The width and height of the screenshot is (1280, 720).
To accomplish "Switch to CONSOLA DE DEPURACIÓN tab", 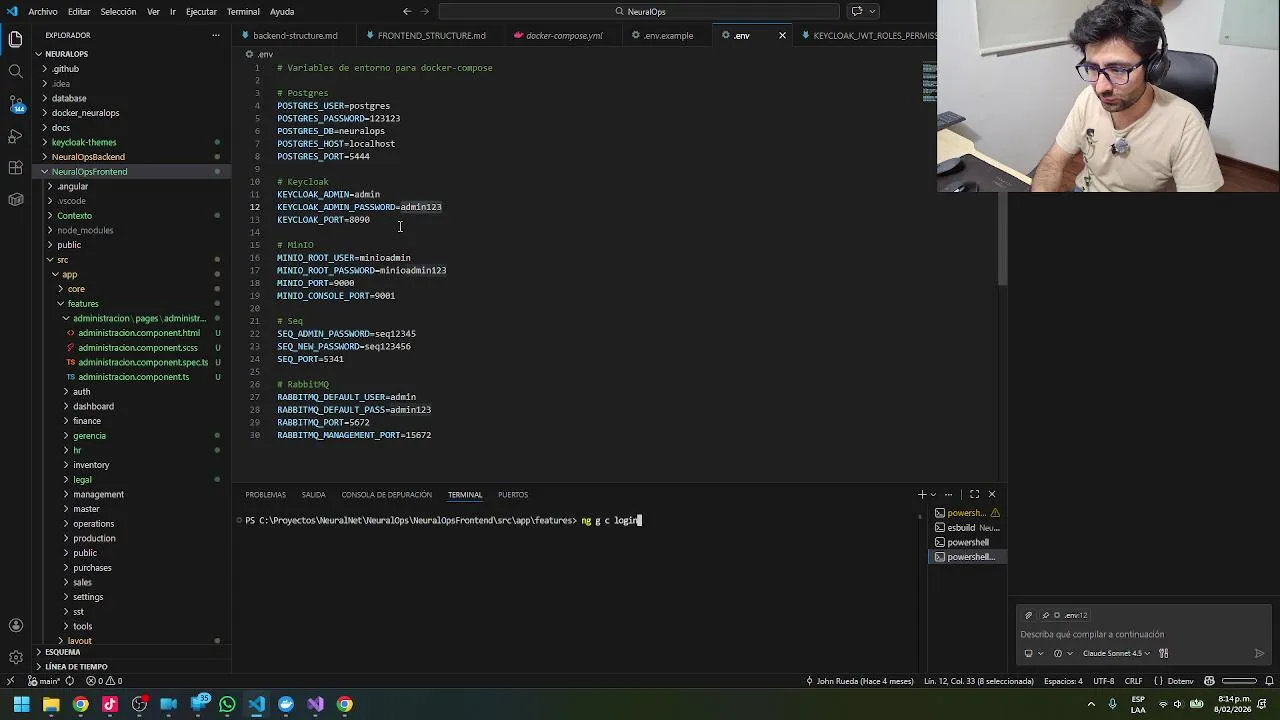I will [x=386, y=494].
